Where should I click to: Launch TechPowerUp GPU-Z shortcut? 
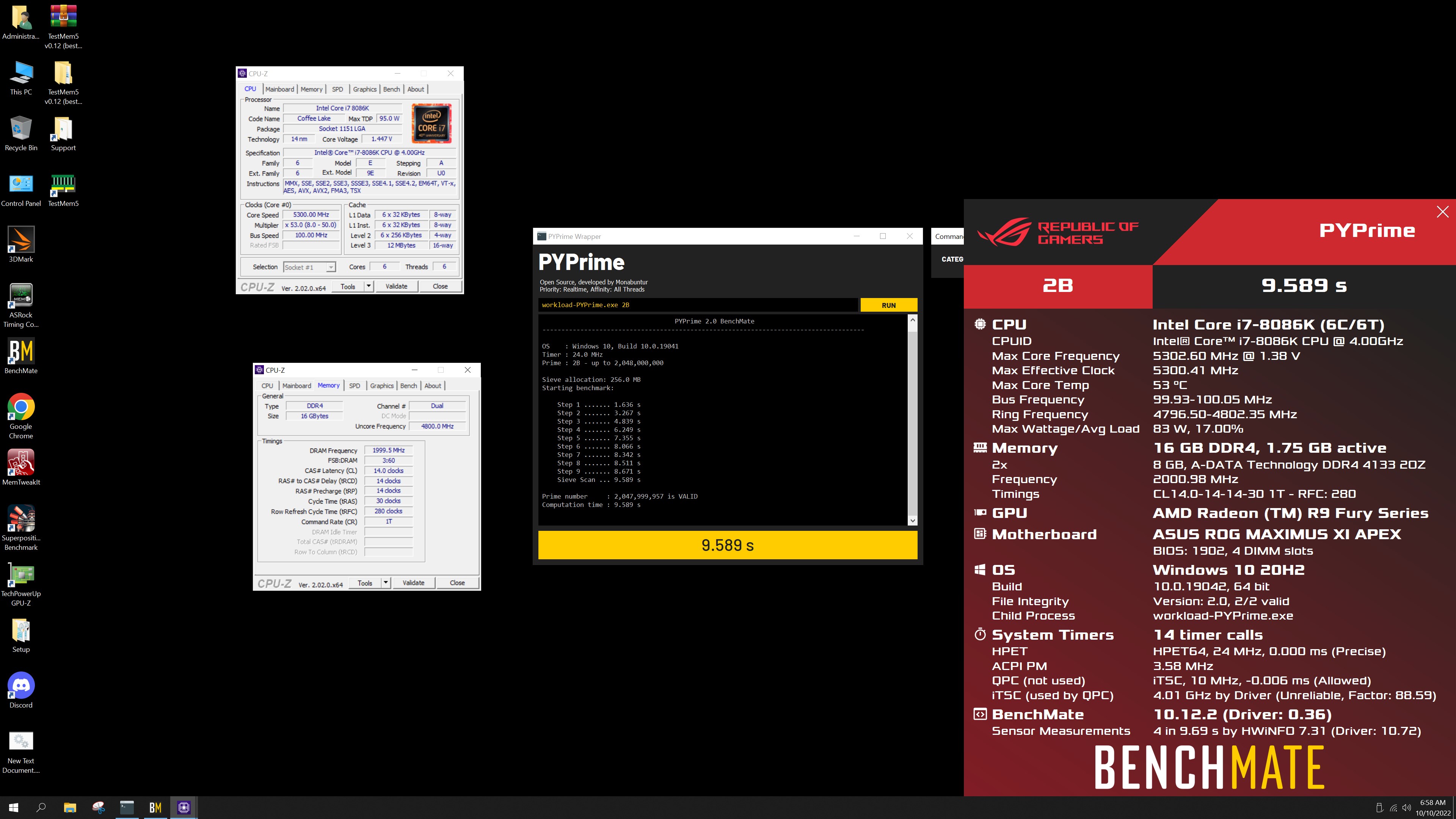click(21, 584)
